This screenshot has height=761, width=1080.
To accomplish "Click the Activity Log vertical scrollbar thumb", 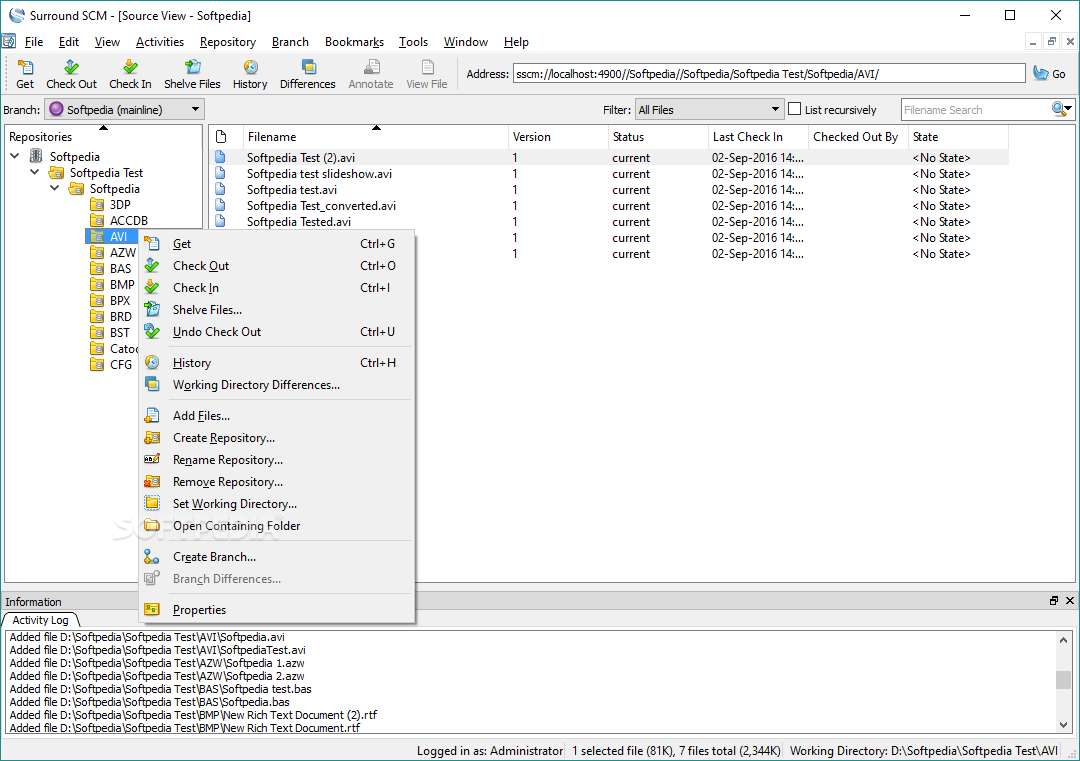I will [x=1063, y=679].
